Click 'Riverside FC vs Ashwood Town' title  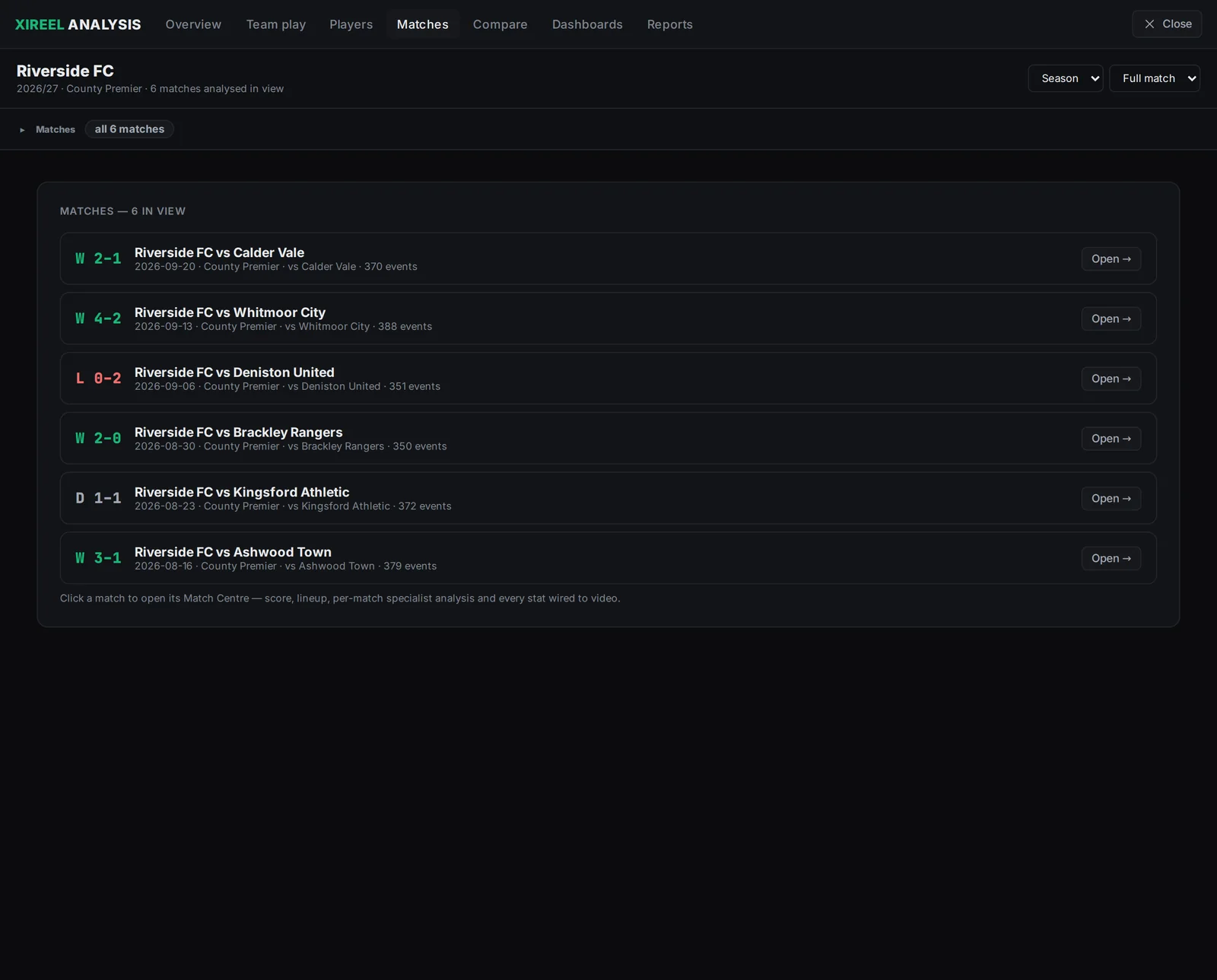click(233, 552)
